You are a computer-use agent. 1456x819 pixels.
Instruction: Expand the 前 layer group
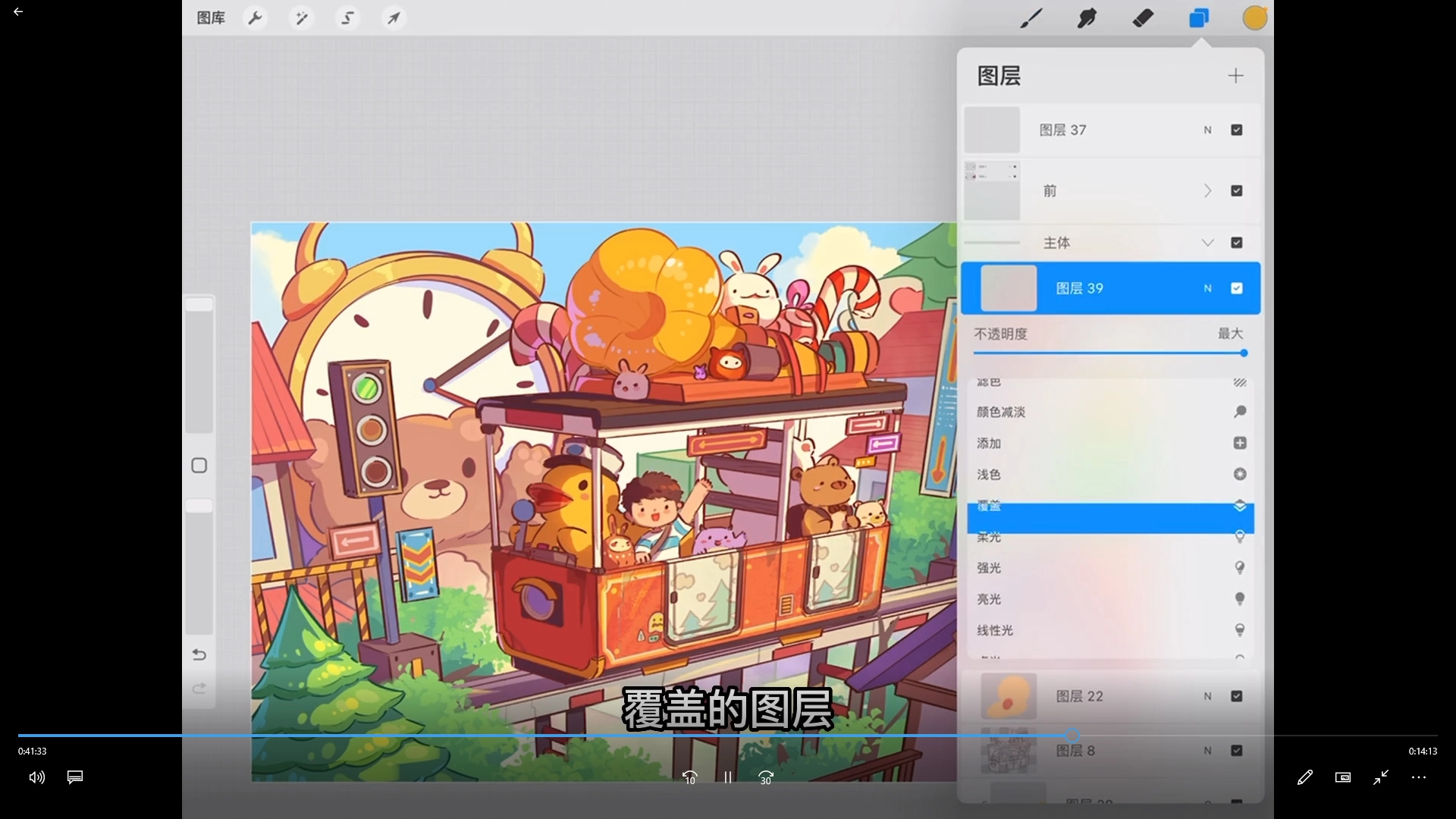[1207, 191]
